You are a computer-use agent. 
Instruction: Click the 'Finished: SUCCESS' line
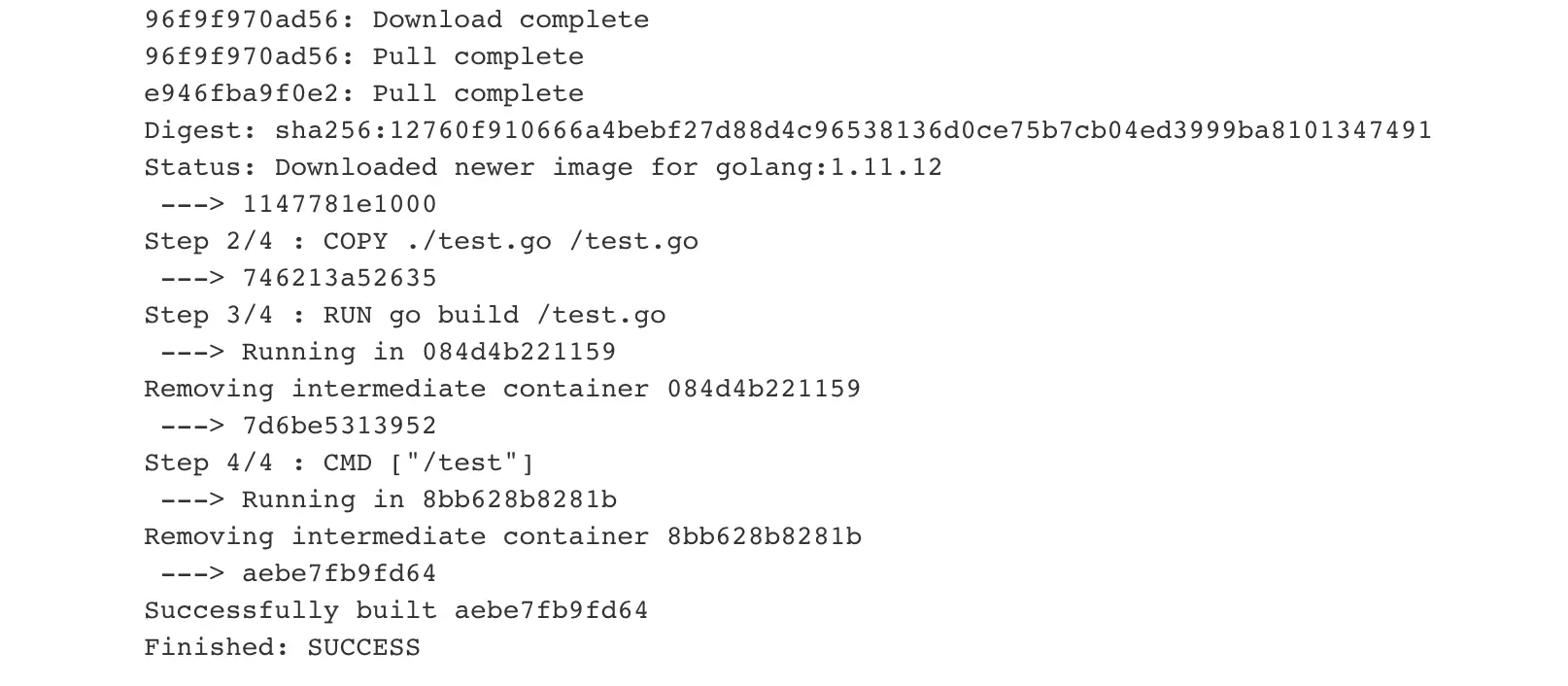click(x=283, y=647)
